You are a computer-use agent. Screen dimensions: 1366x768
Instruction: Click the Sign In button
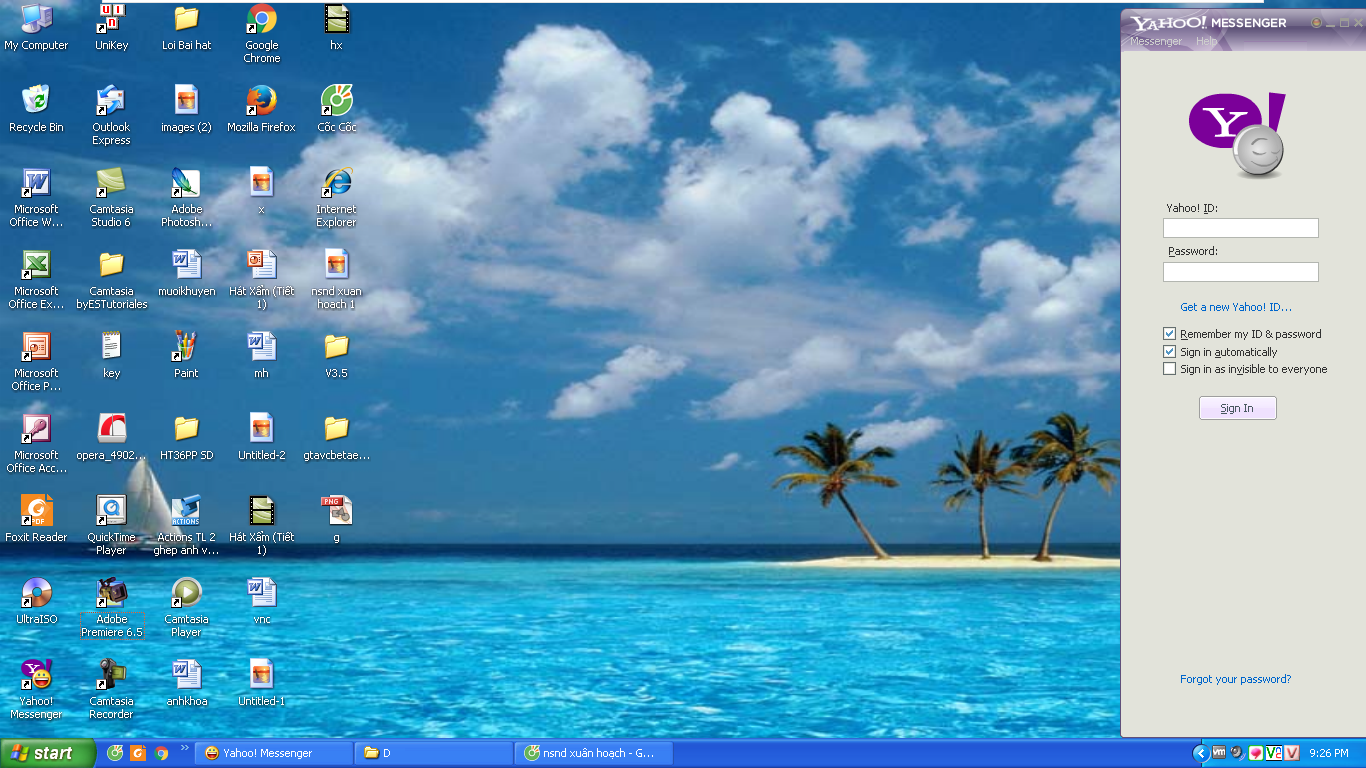click(x=1237, y=408)
